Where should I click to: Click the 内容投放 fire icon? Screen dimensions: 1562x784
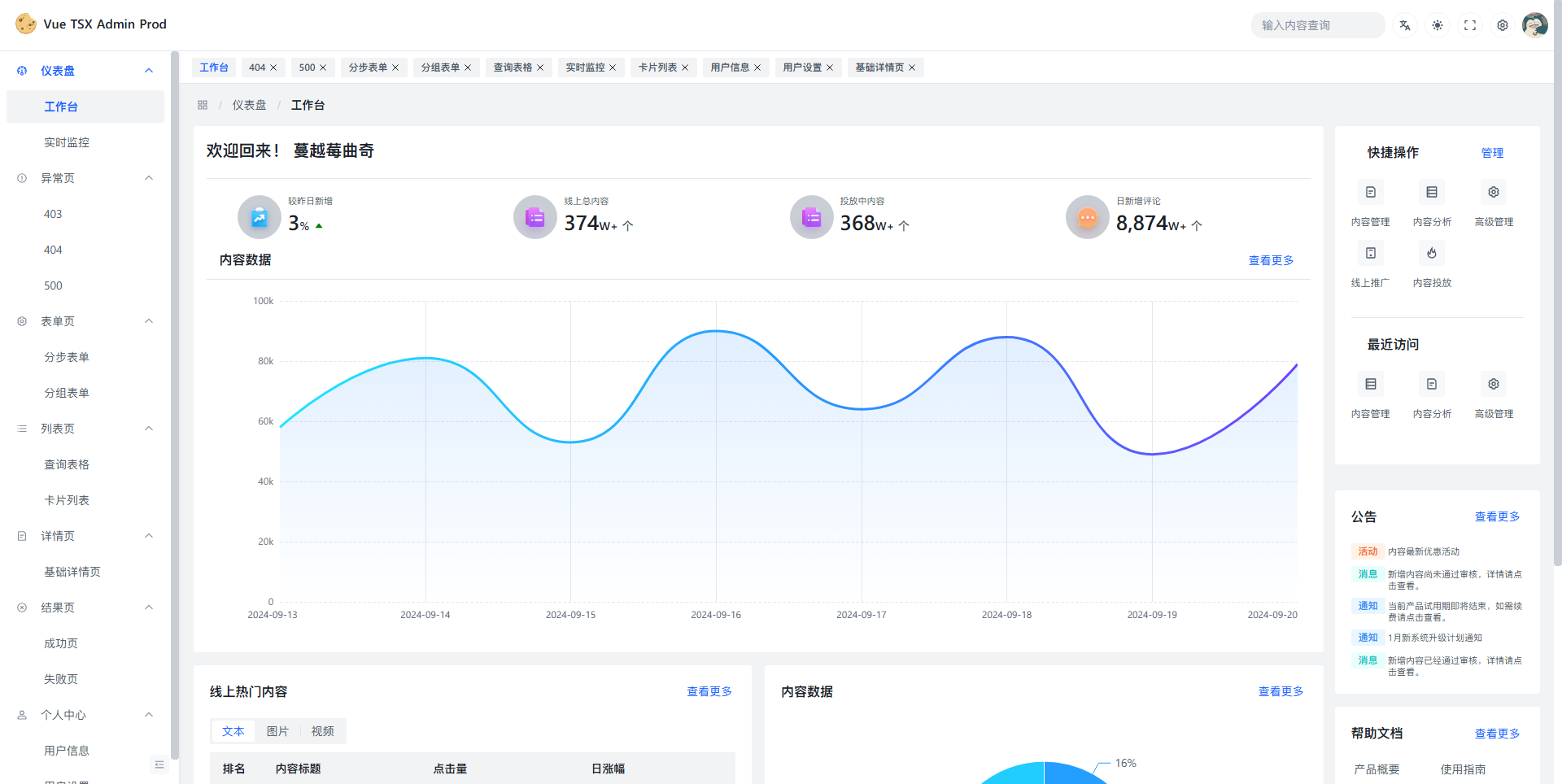pos(1432,254)
